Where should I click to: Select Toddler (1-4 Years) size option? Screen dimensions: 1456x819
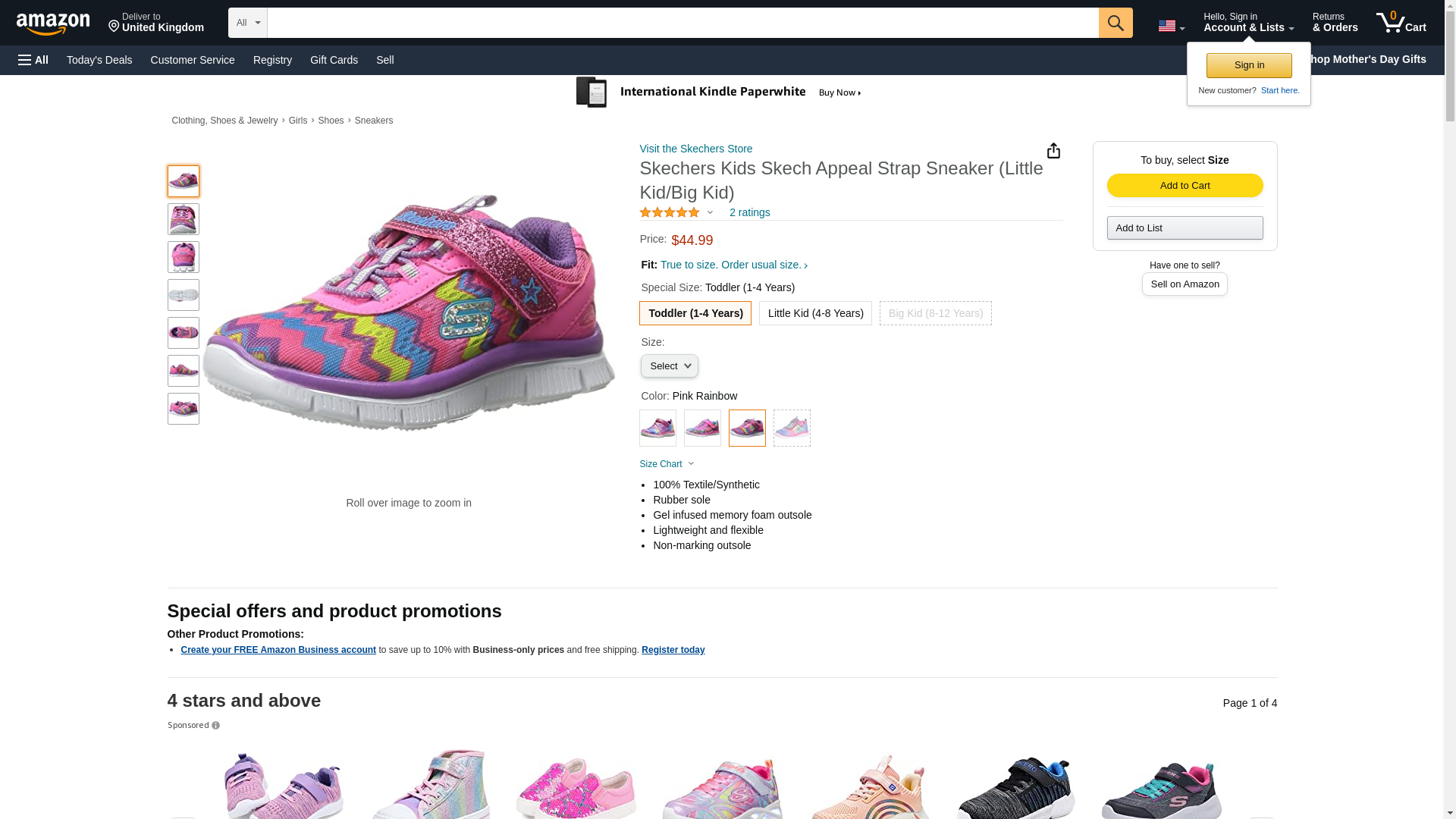point(695,313)
